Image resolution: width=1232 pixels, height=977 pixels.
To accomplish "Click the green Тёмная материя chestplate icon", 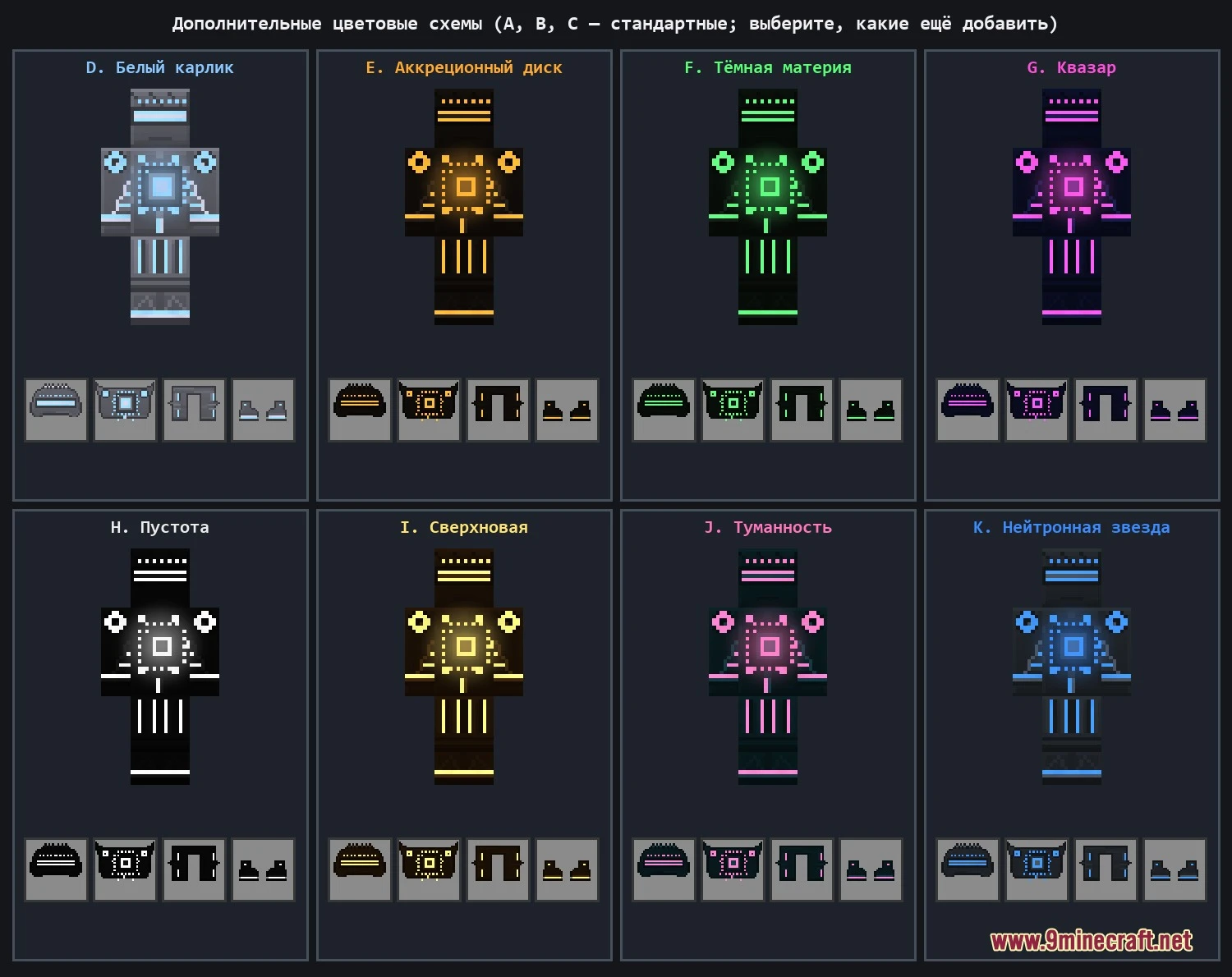I will [x=733, y=410].
